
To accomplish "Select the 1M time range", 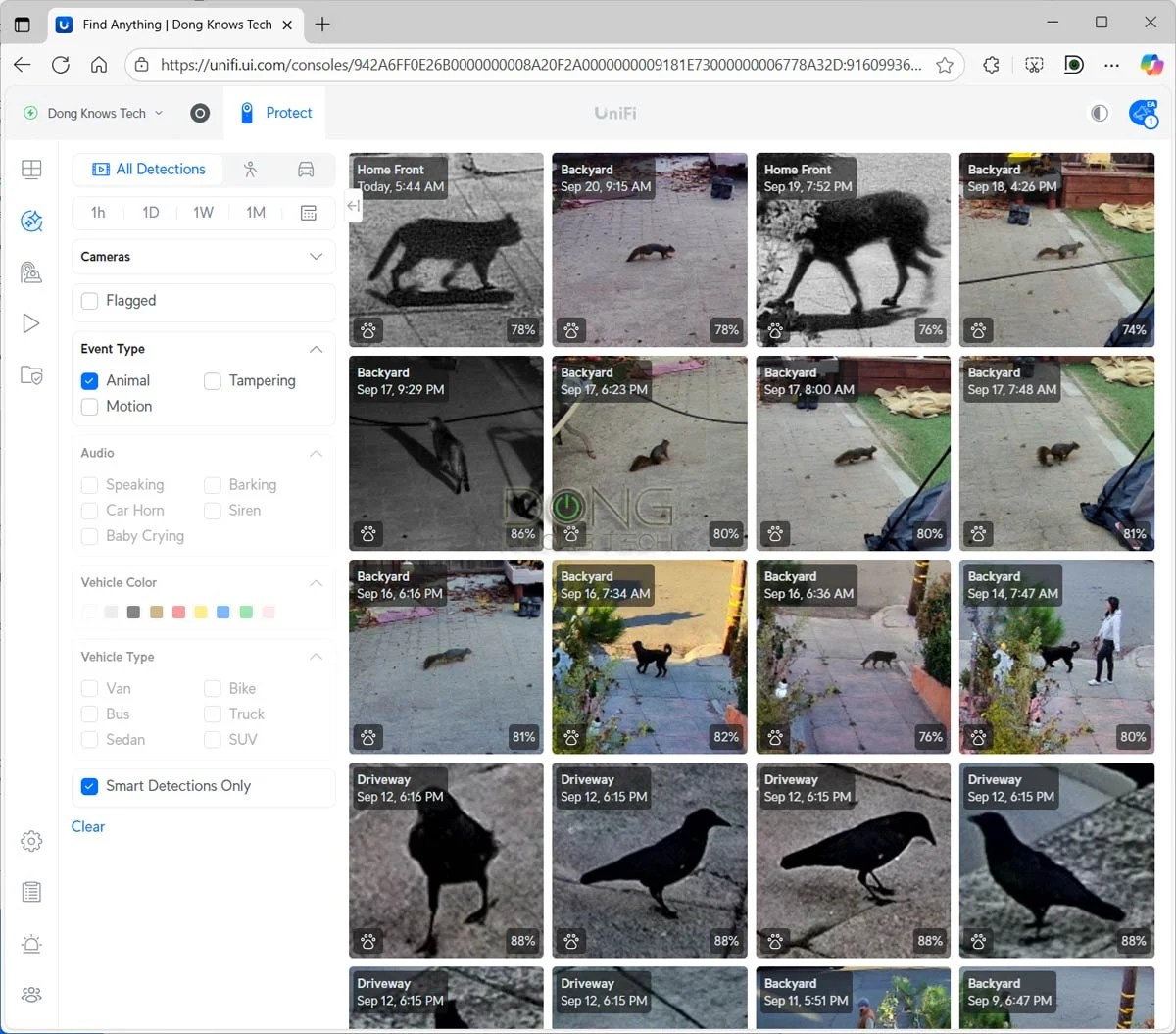I will pyautogui.click(x=256, y=213).
